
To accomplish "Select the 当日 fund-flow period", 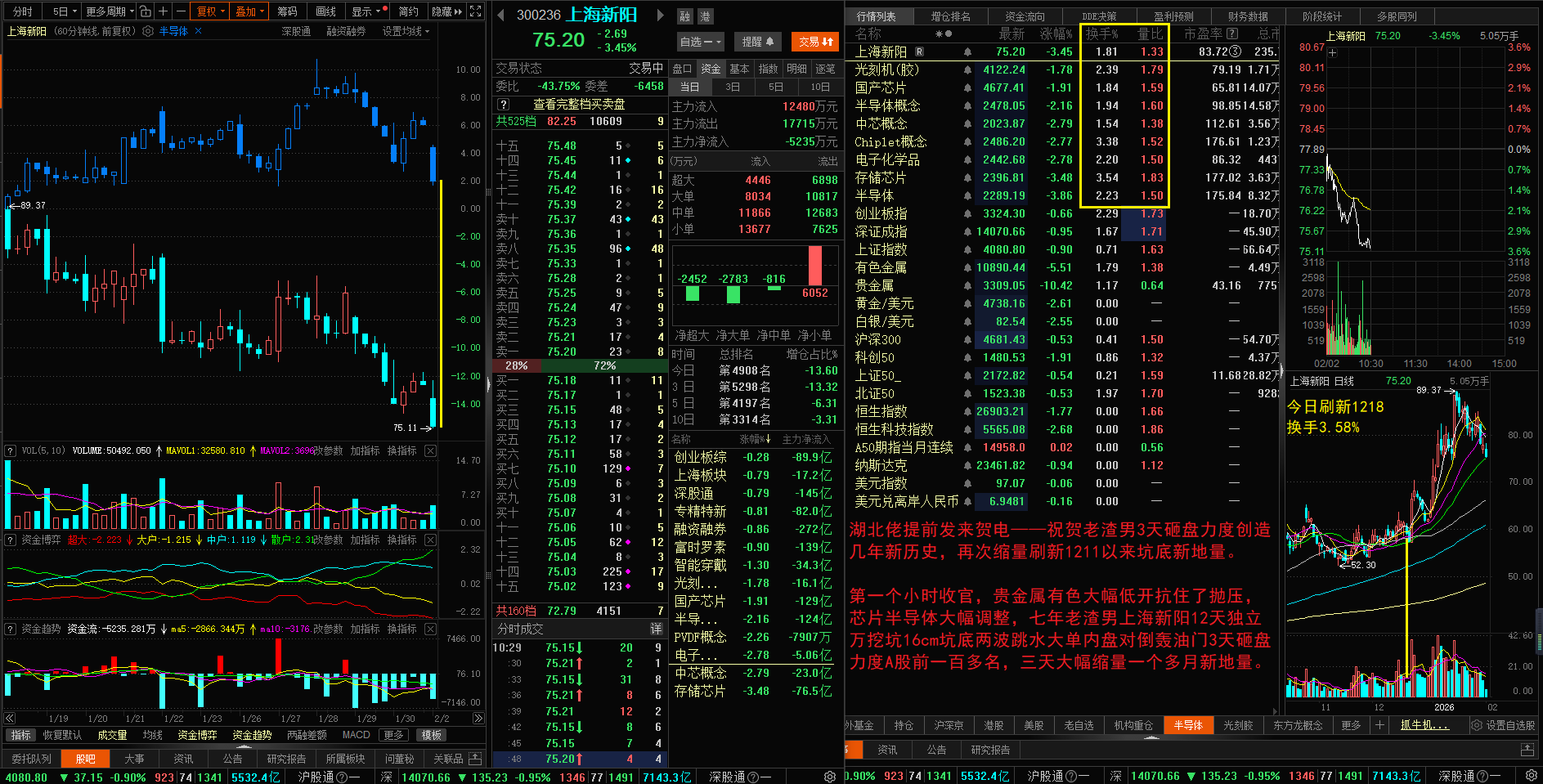I will (690, 87).
